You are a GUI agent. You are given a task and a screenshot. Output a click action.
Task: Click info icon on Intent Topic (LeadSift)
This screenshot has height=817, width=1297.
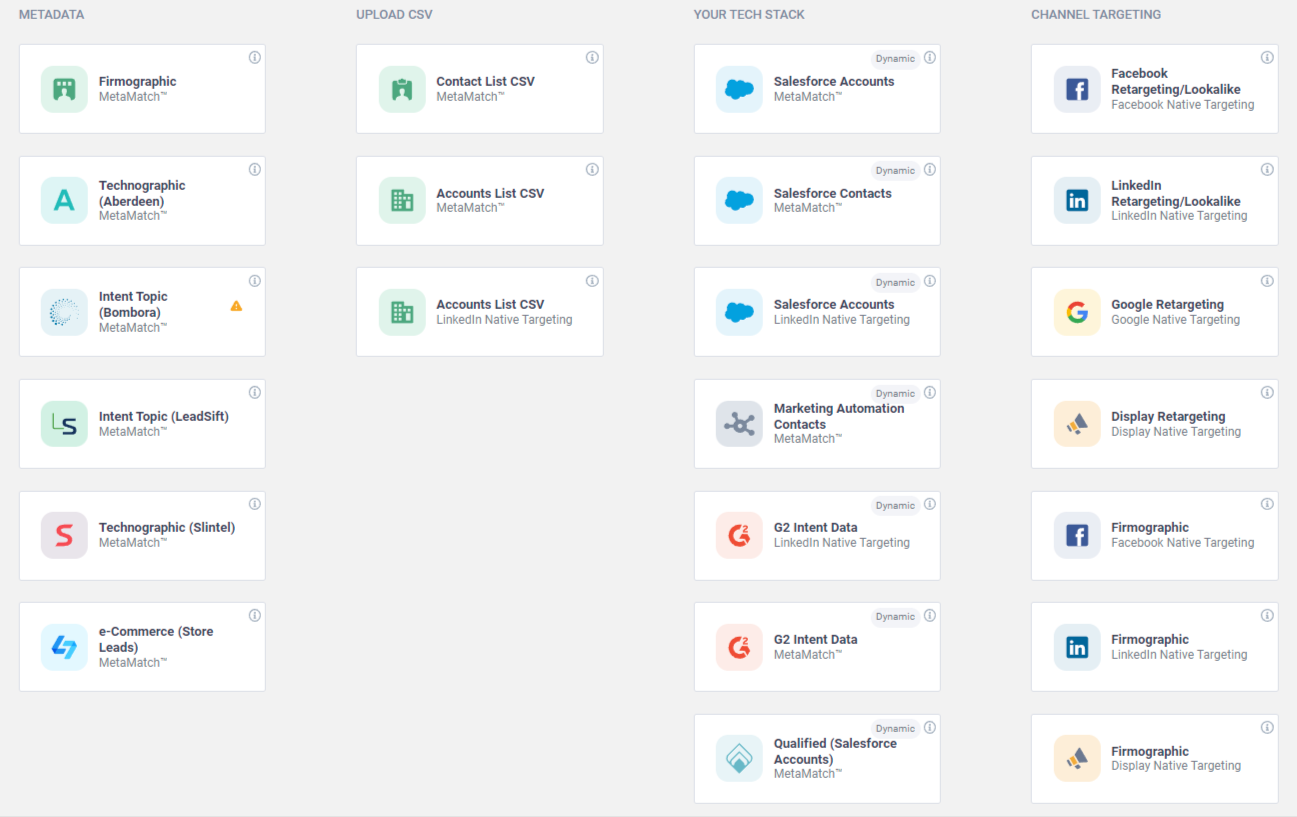(x=255, y=393)
